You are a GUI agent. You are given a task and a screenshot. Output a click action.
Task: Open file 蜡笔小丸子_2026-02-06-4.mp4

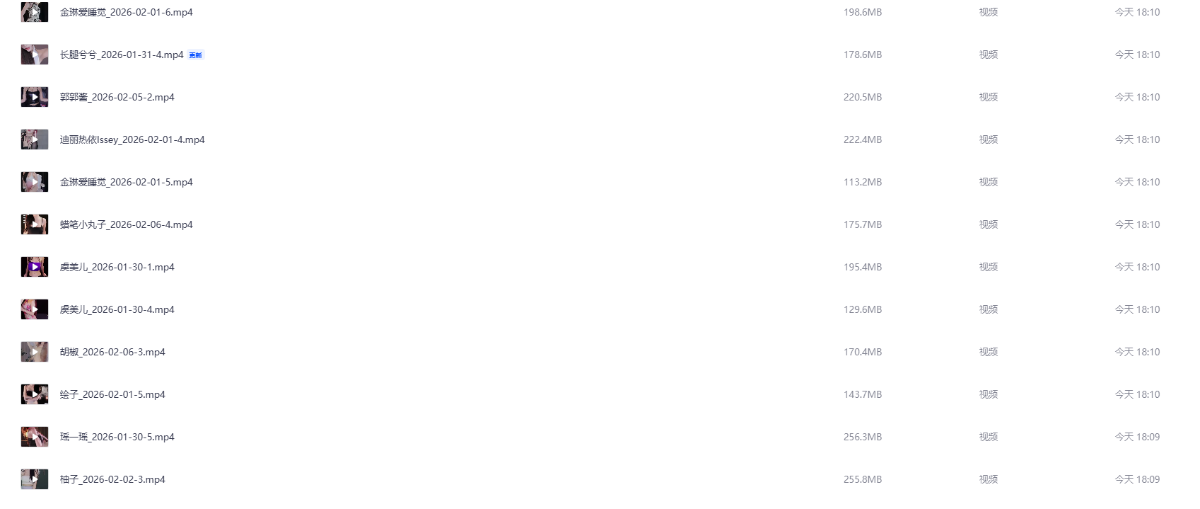[126, 225]
